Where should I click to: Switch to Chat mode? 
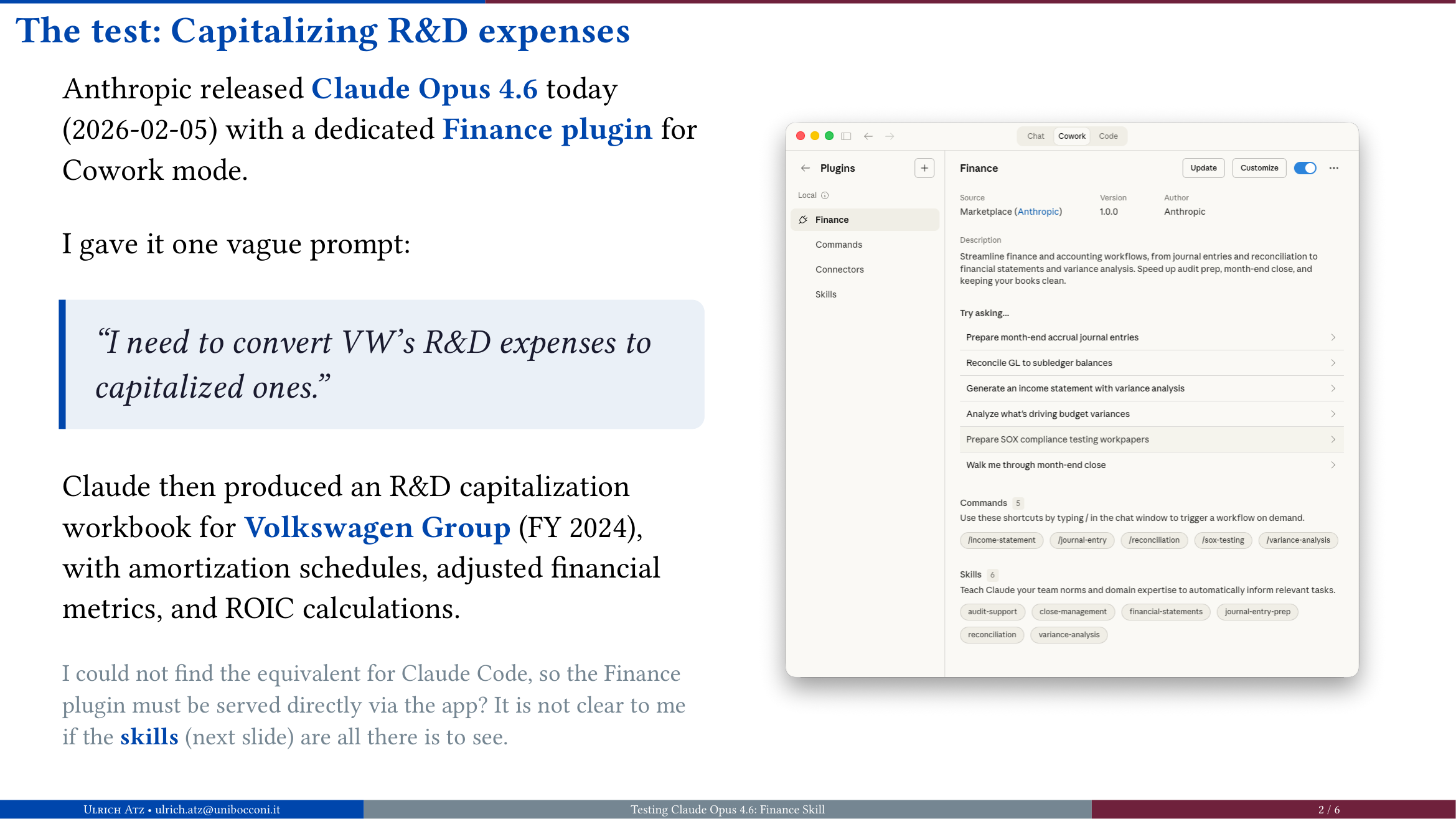[1035, 136]
